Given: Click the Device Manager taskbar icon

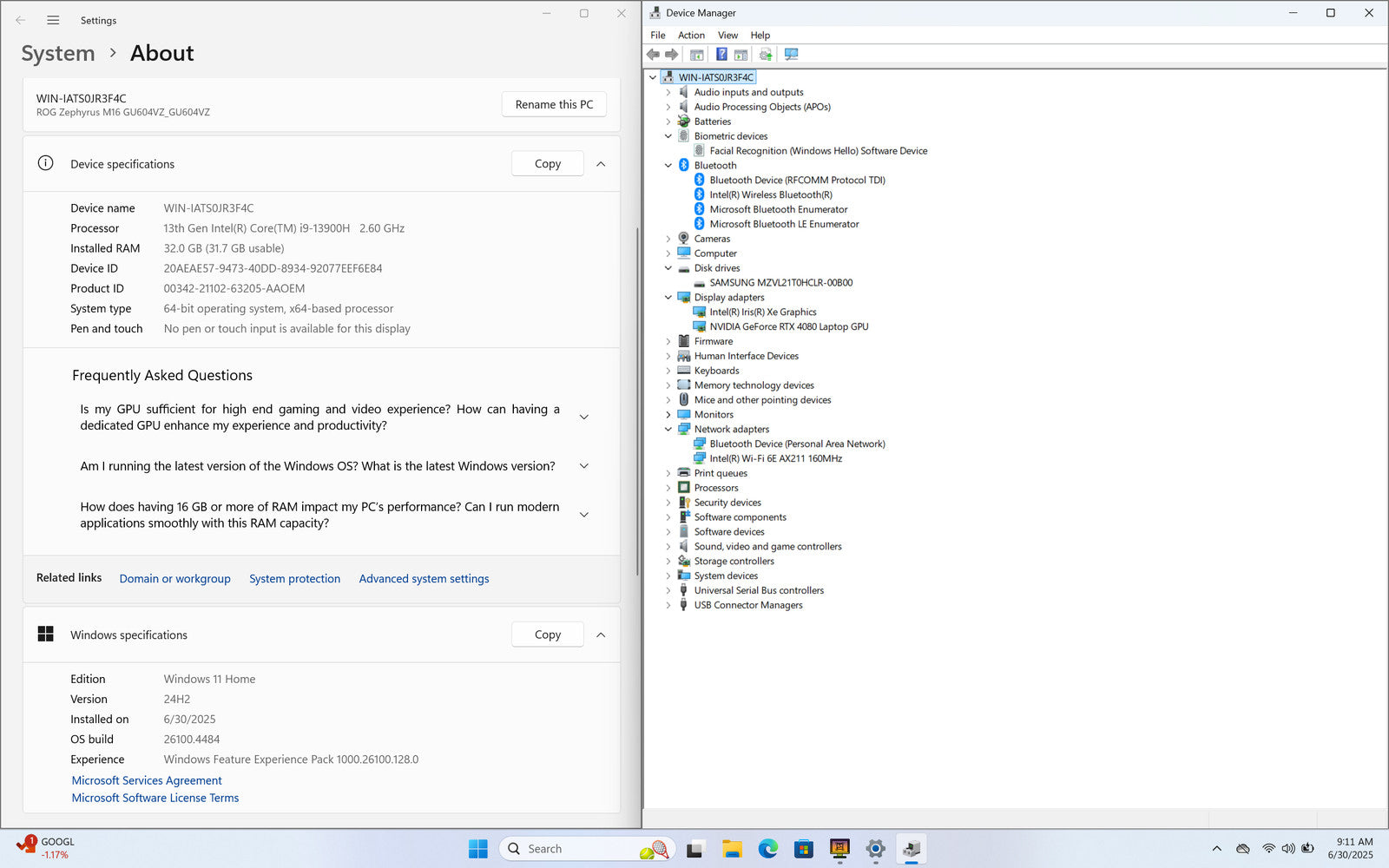Looking at the screenshot, I should click(912, 849).
